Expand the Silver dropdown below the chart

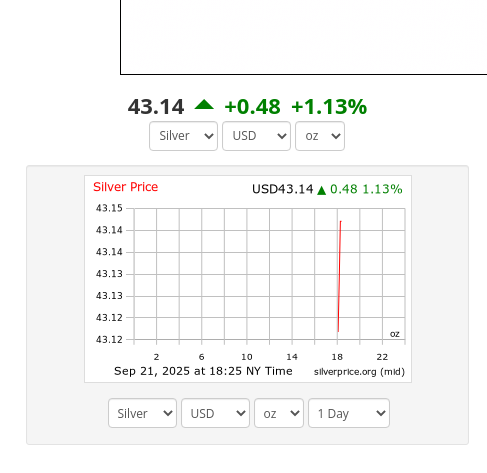click(142, 413)
